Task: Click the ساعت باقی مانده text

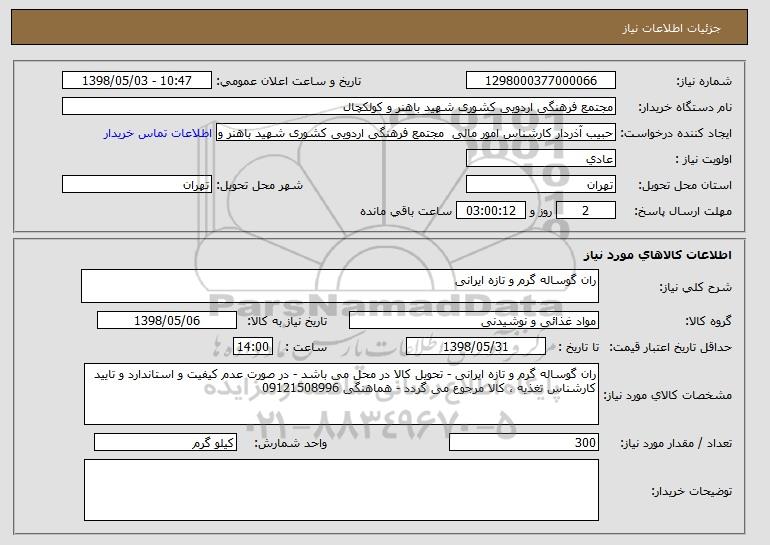Action: coord(406,211)
